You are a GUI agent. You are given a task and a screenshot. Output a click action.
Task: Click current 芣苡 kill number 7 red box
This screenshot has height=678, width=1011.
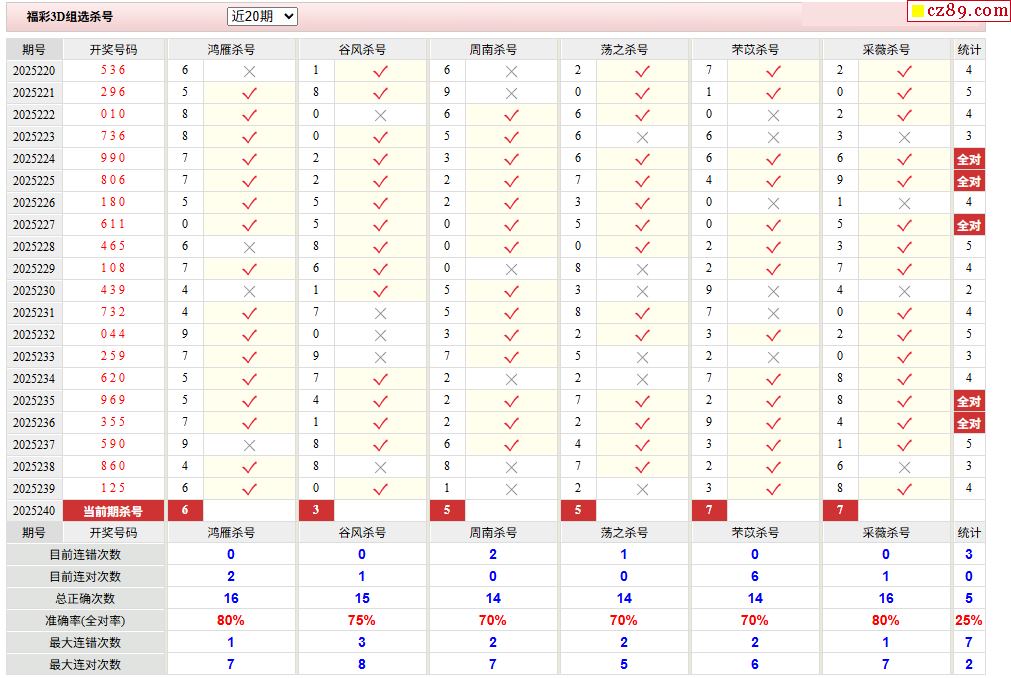click(709, 510)
